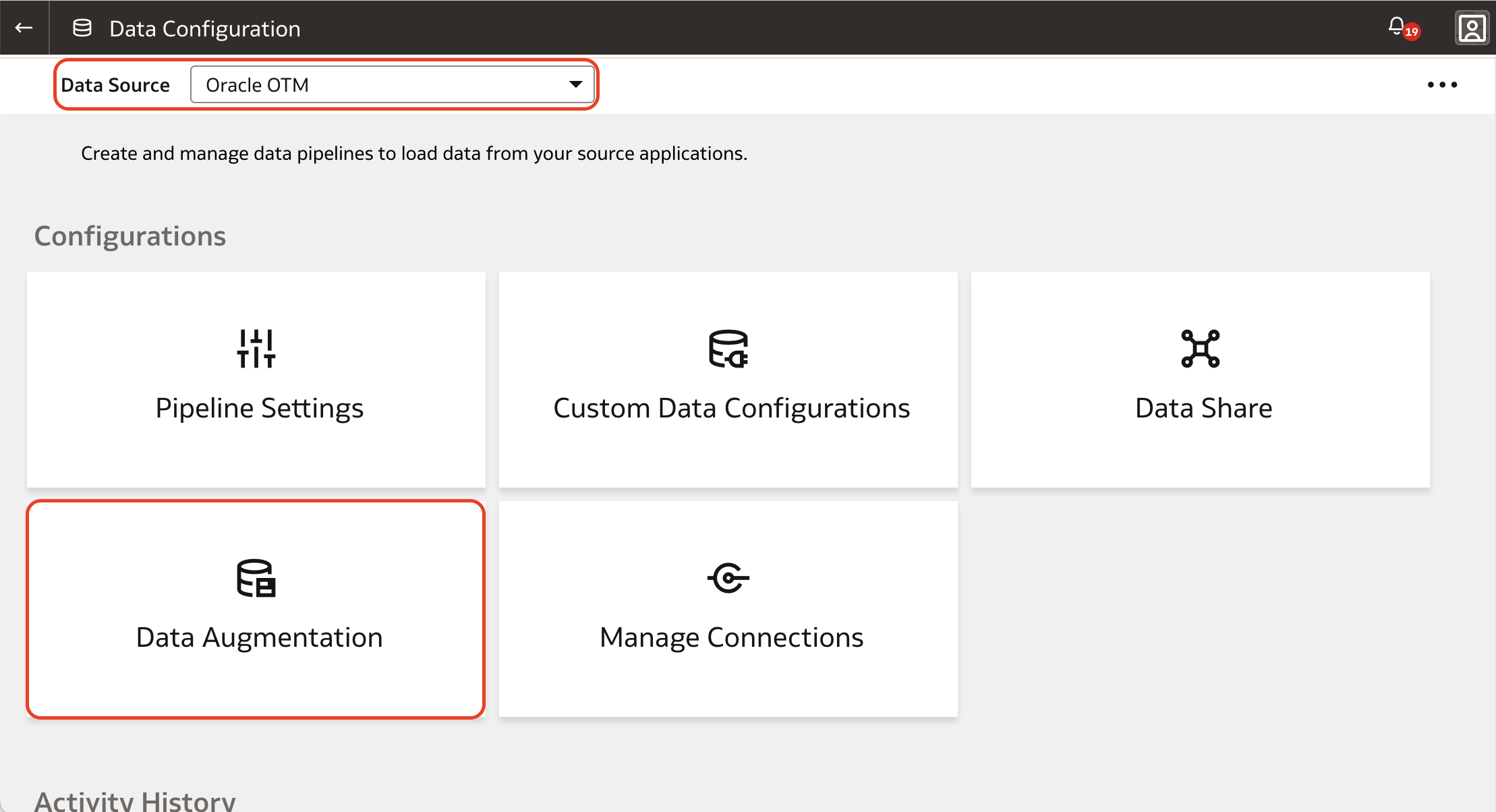Viewport: 1496px width, 812px height.
Task: Open the Custom Data Configurations label
Action: [x=731, y=409]
